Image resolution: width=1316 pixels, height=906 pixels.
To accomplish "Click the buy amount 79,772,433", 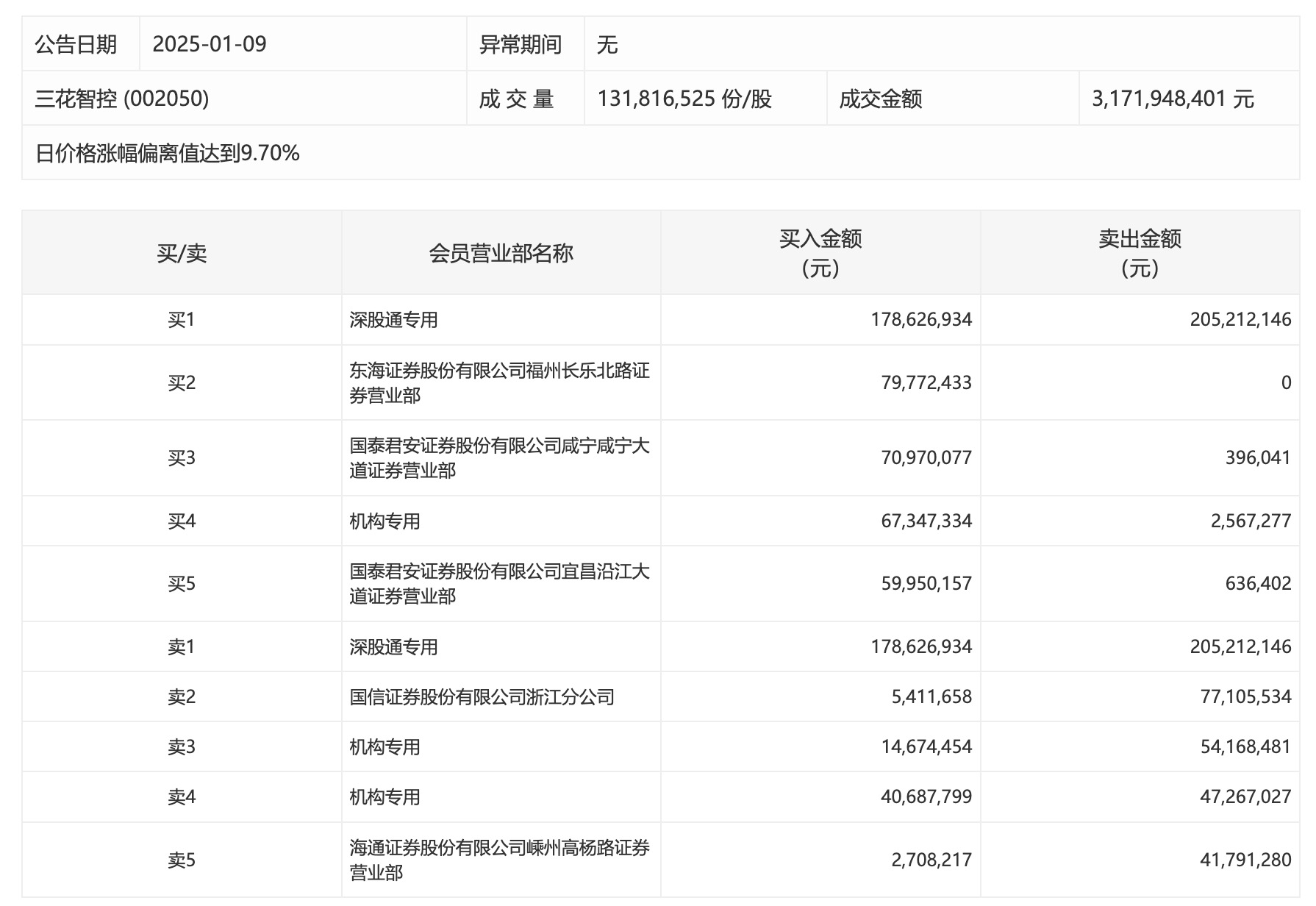I will coord(926,383).
